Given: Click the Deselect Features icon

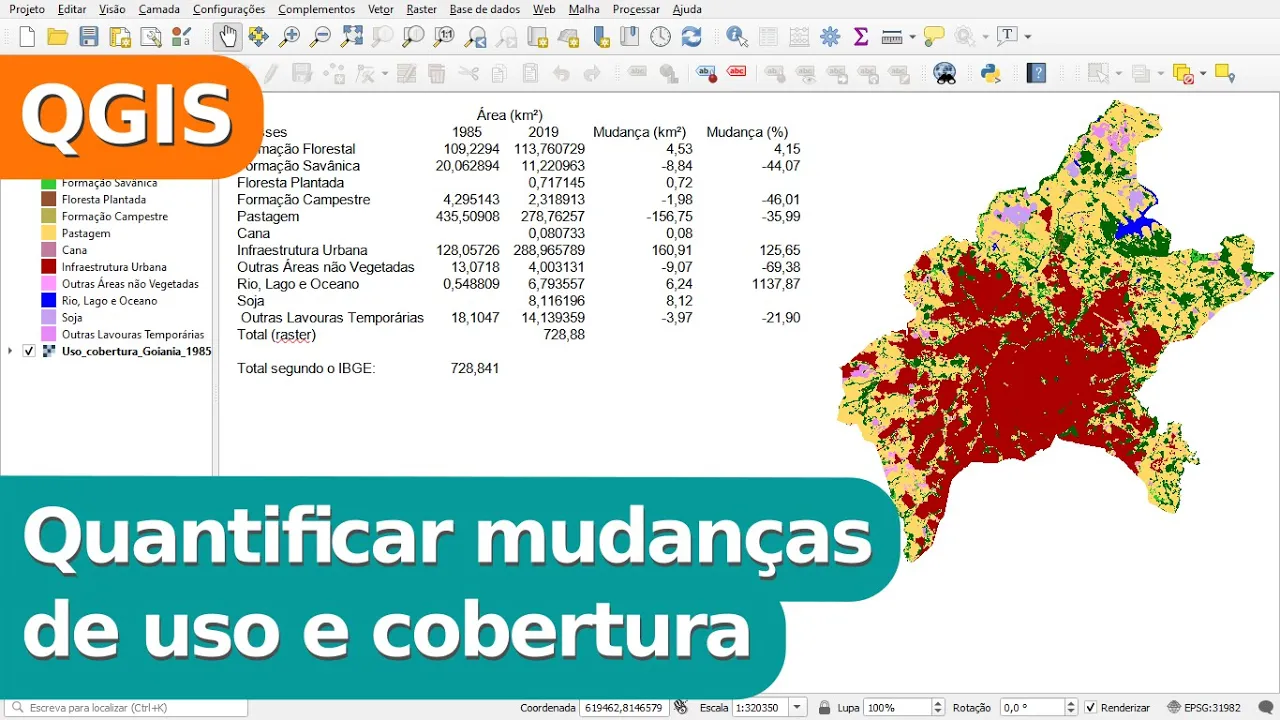Looking at the screenshot, I should pos(1183,73).
